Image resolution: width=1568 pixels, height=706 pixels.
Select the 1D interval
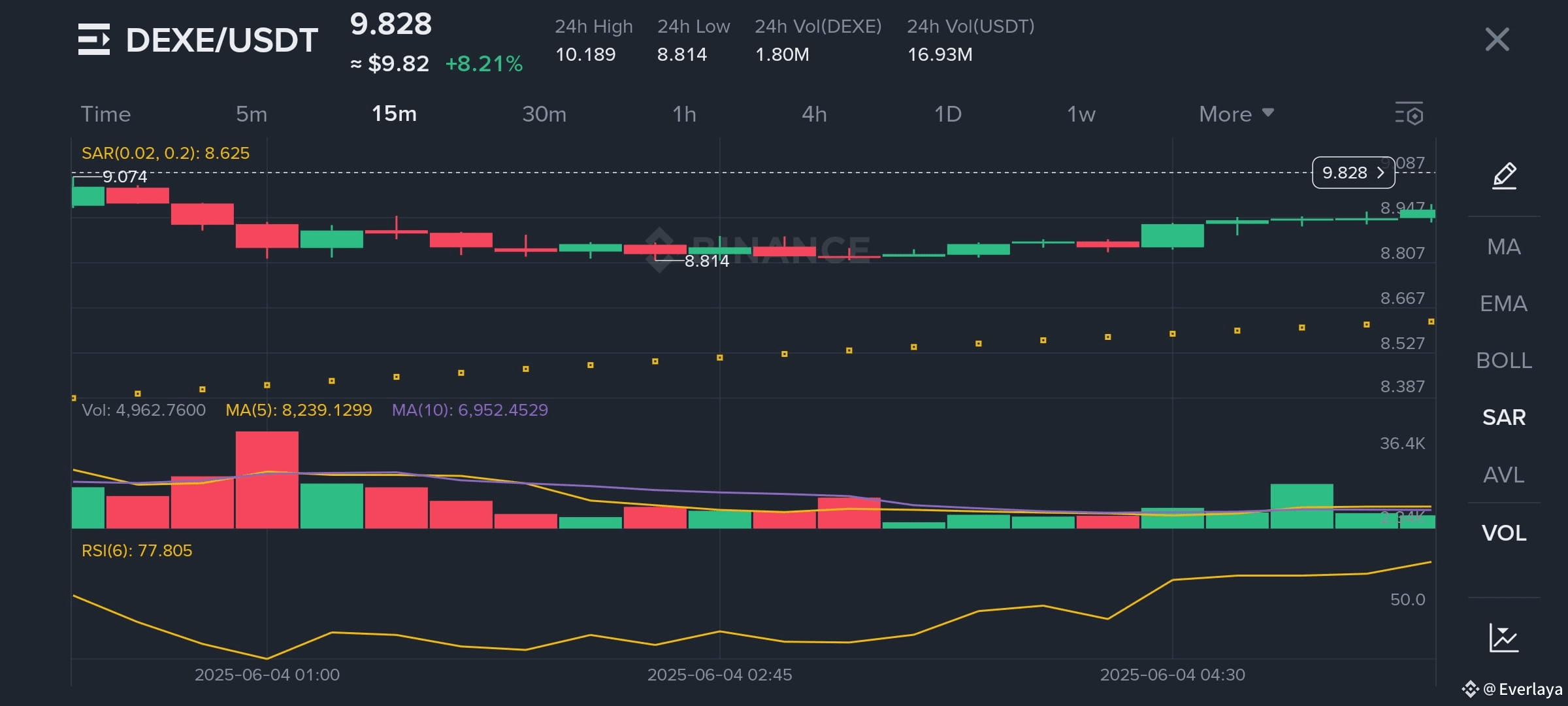pyautogui.click(x=948, y=114)
